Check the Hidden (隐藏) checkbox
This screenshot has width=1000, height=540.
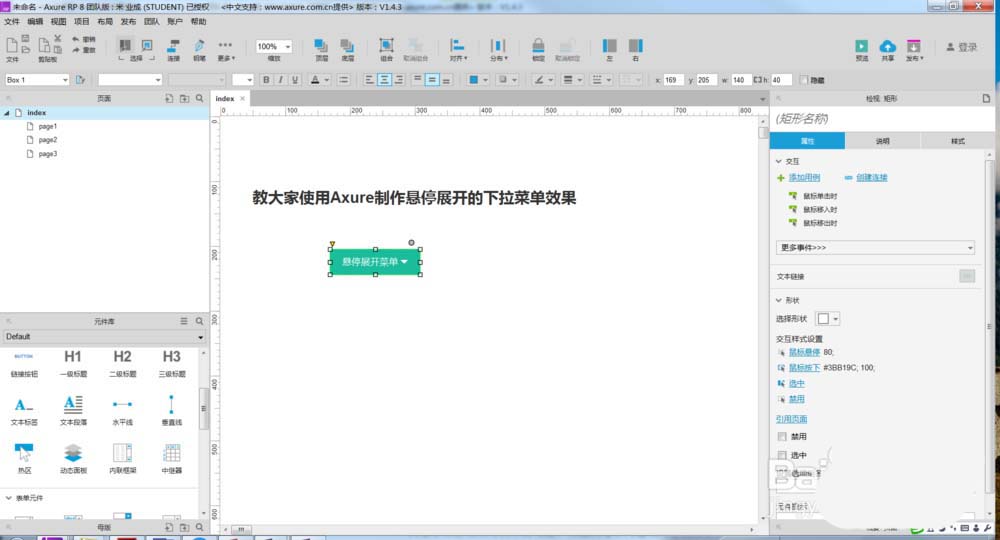click(804, 80)
